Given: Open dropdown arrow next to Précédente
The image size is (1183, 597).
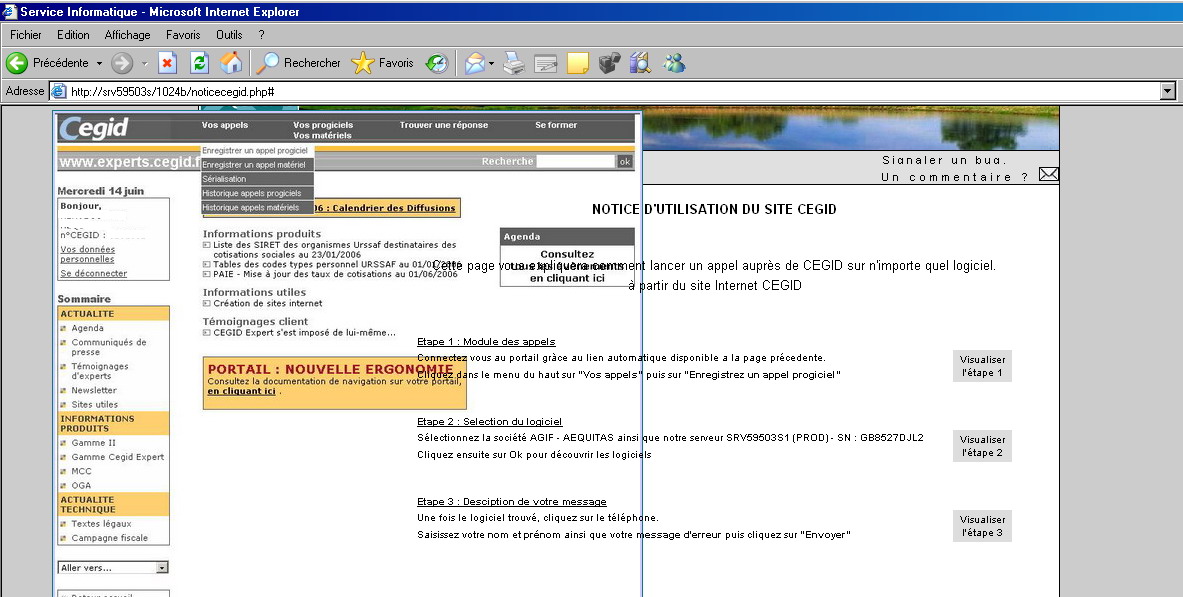Looking at the screenshot, I should click(99, 63).
